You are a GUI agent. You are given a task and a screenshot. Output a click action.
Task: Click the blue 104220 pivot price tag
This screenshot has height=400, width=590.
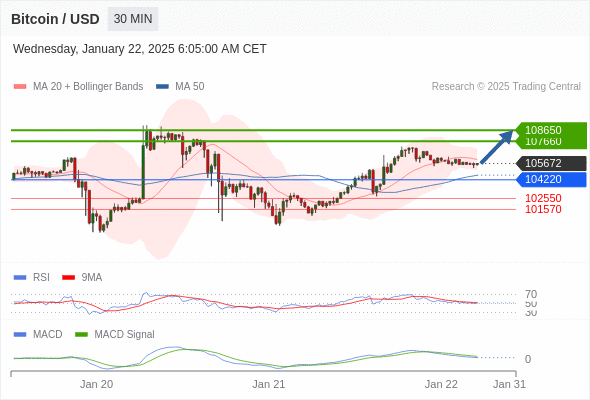(551, 179)
